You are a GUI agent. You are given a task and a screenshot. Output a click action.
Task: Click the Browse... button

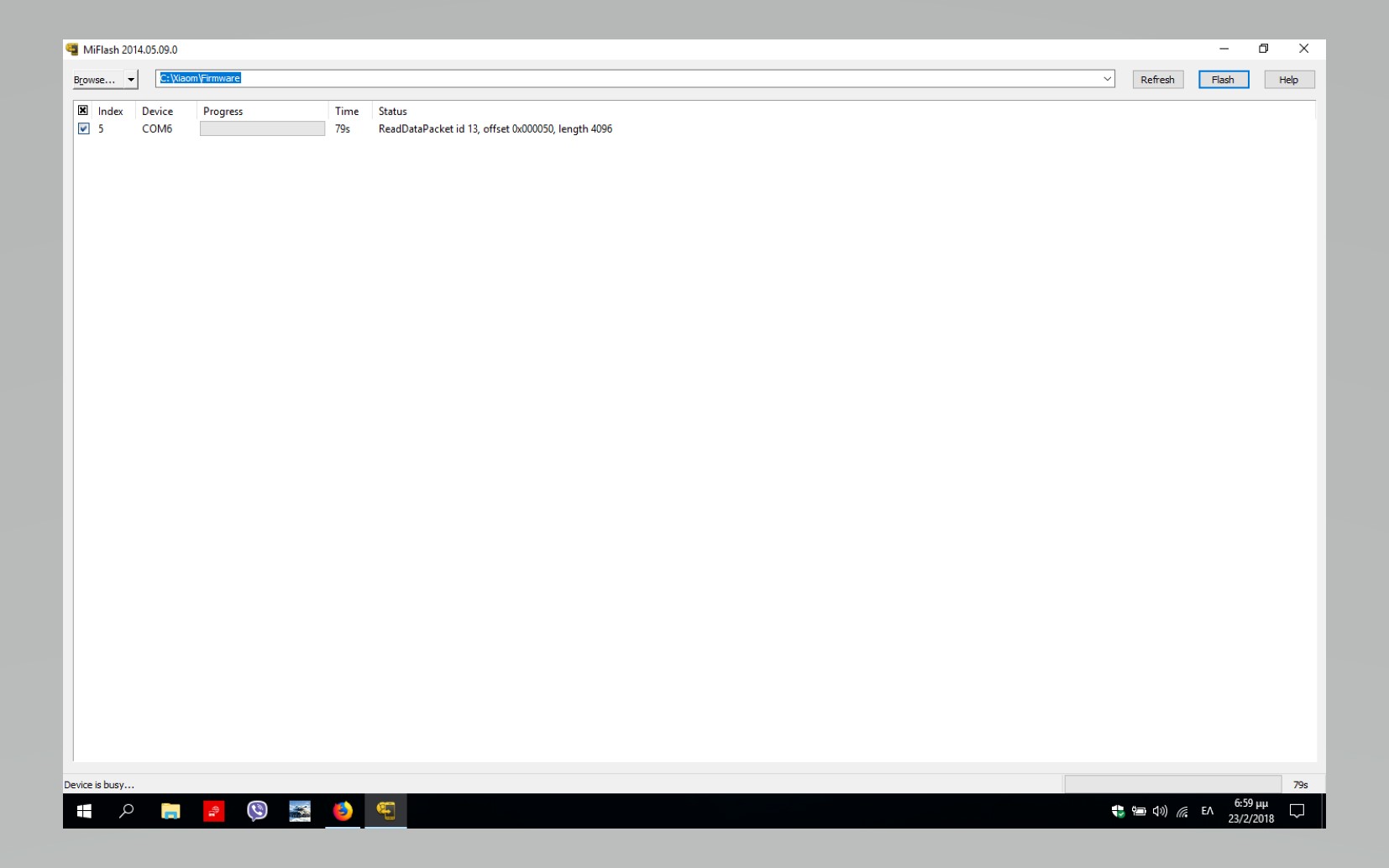(x=98, y=80)
